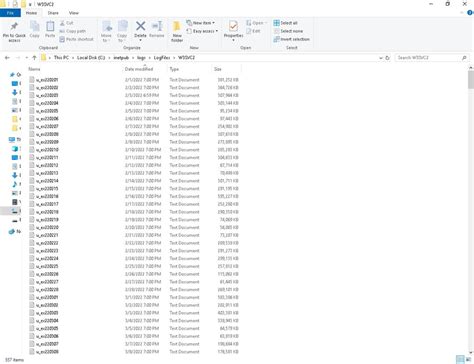Screen dimensions: 474x364
Task: Select file u_ex220308
Action: [47, 352]
